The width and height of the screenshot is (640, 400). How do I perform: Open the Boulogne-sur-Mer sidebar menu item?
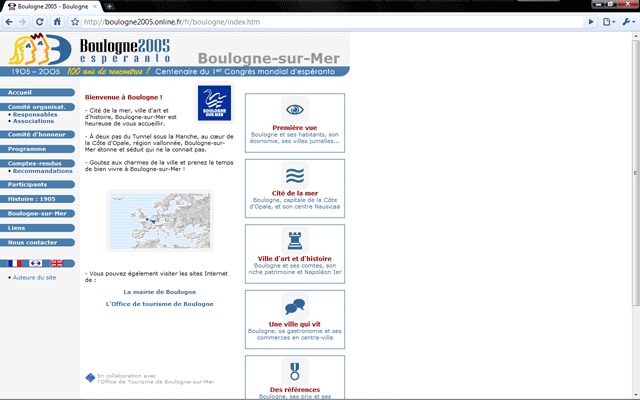tap(37, 213)
